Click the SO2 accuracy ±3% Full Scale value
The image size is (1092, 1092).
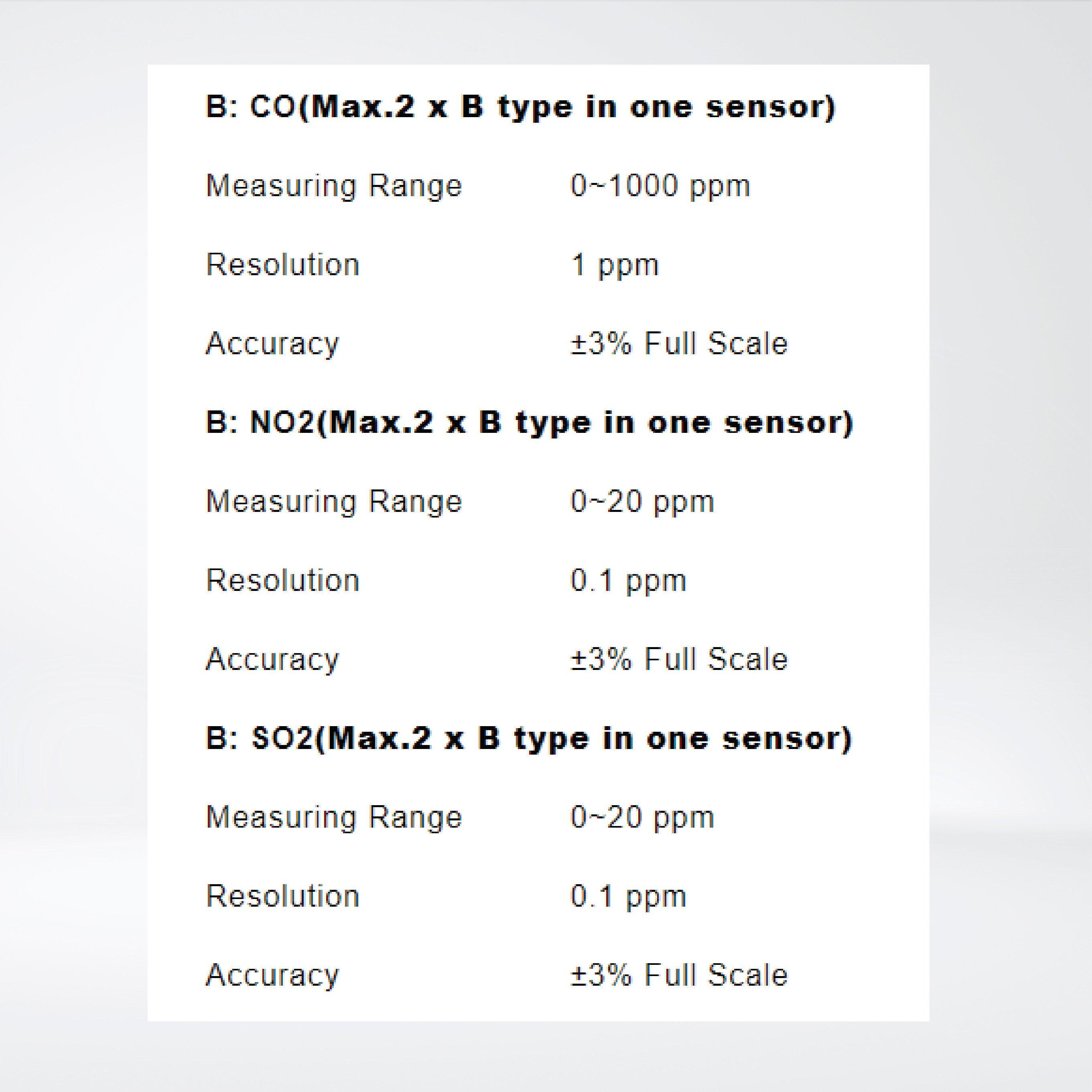click(679, 975)
